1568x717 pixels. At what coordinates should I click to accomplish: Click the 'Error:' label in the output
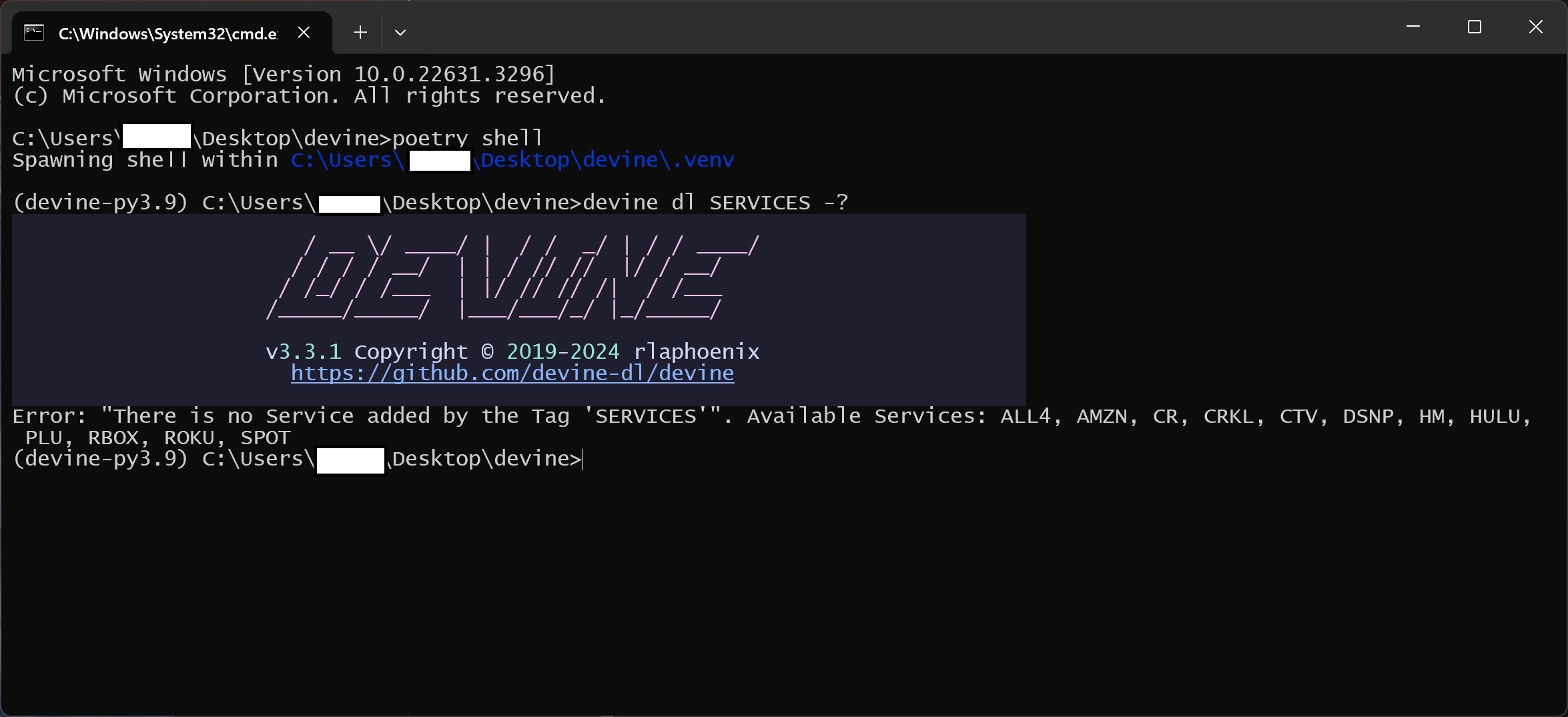coord(50,416)
